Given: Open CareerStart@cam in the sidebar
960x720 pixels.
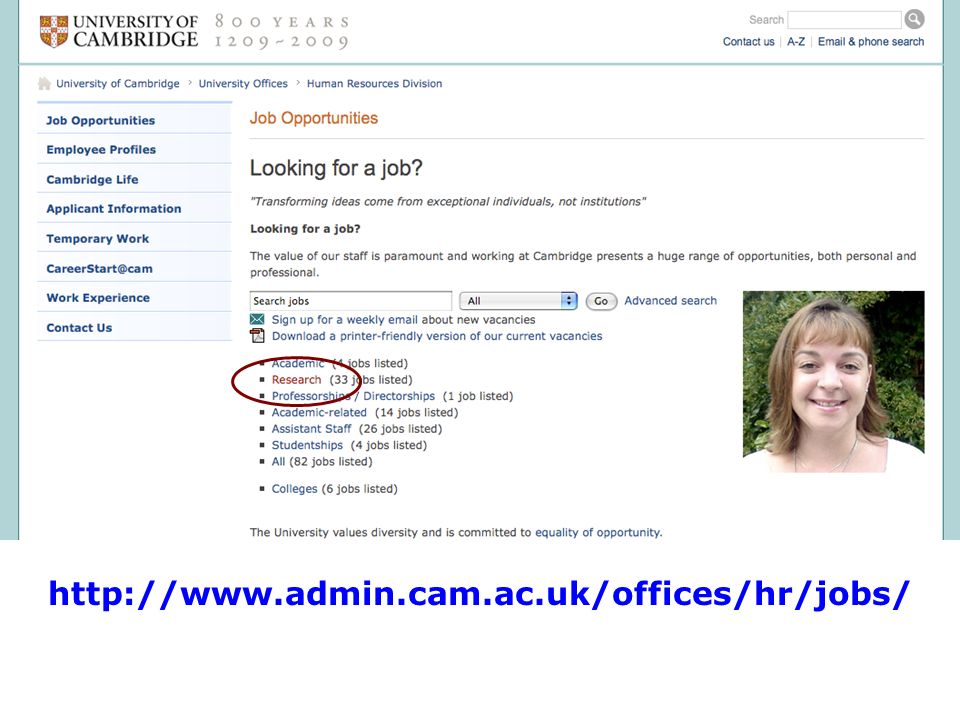Looking at the screenshot, I should 134,268.
